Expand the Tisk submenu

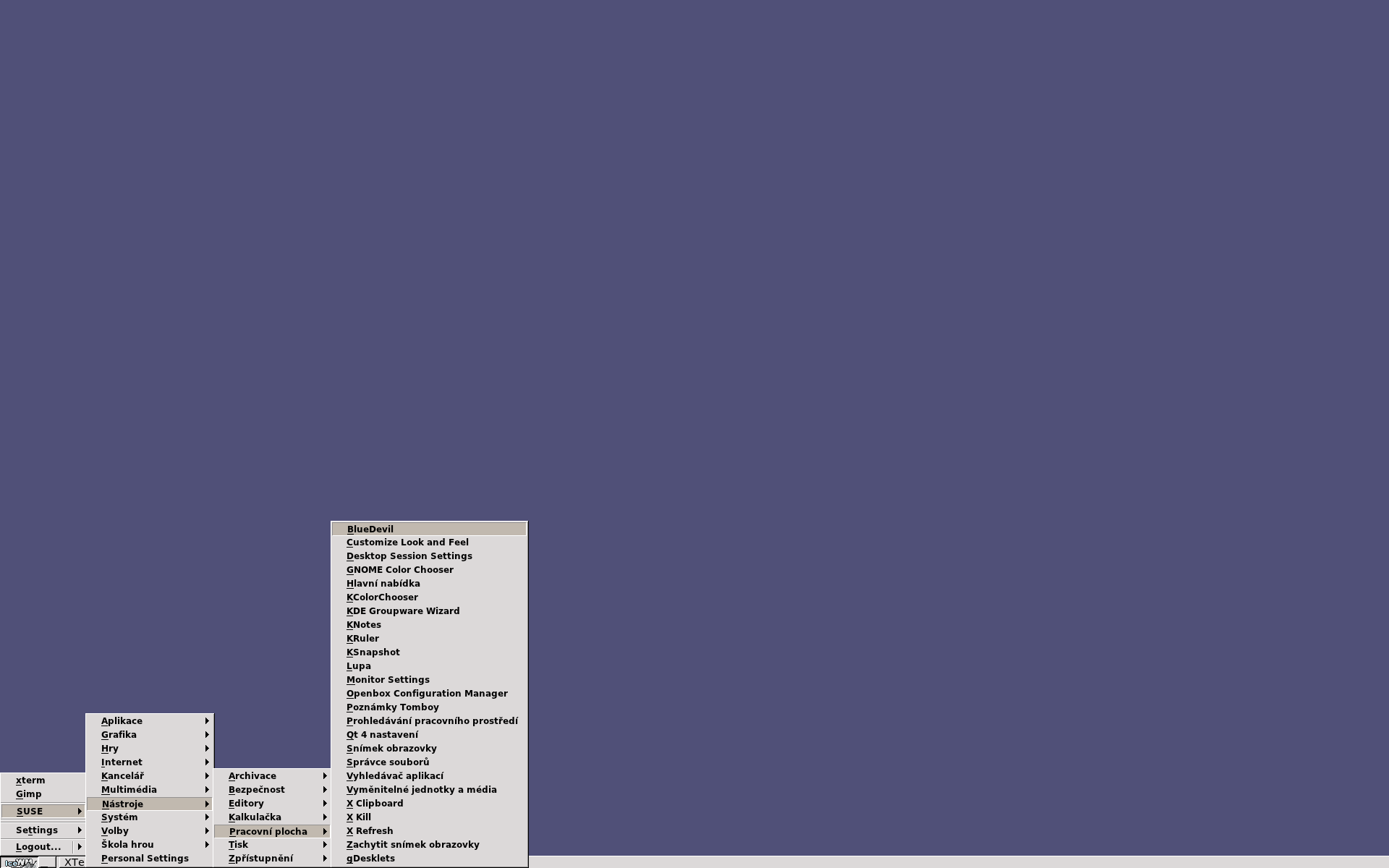coord(272,845)
